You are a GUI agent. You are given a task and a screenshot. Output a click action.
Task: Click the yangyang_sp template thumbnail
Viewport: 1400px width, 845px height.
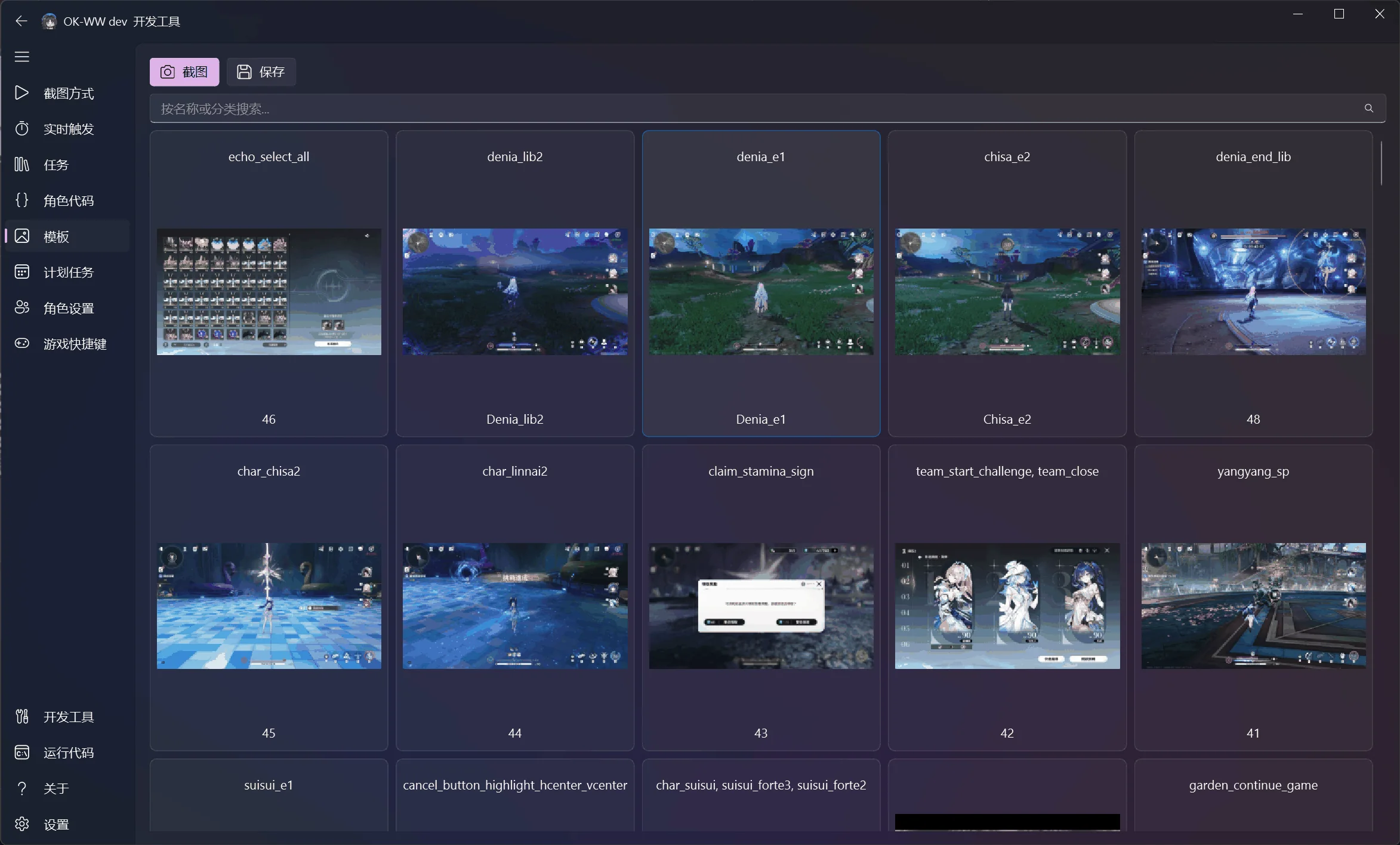pos(1254,606)
